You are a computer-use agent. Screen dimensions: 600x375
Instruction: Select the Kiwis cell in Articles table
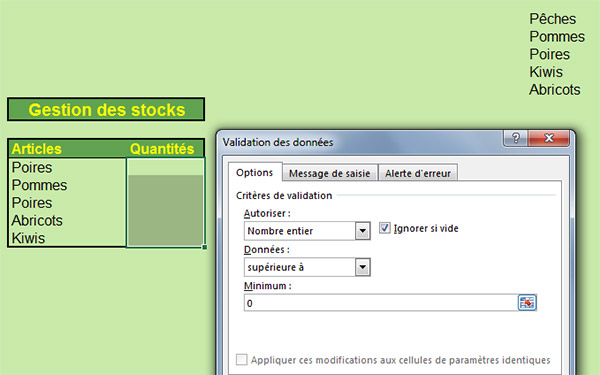pos(67,238)
